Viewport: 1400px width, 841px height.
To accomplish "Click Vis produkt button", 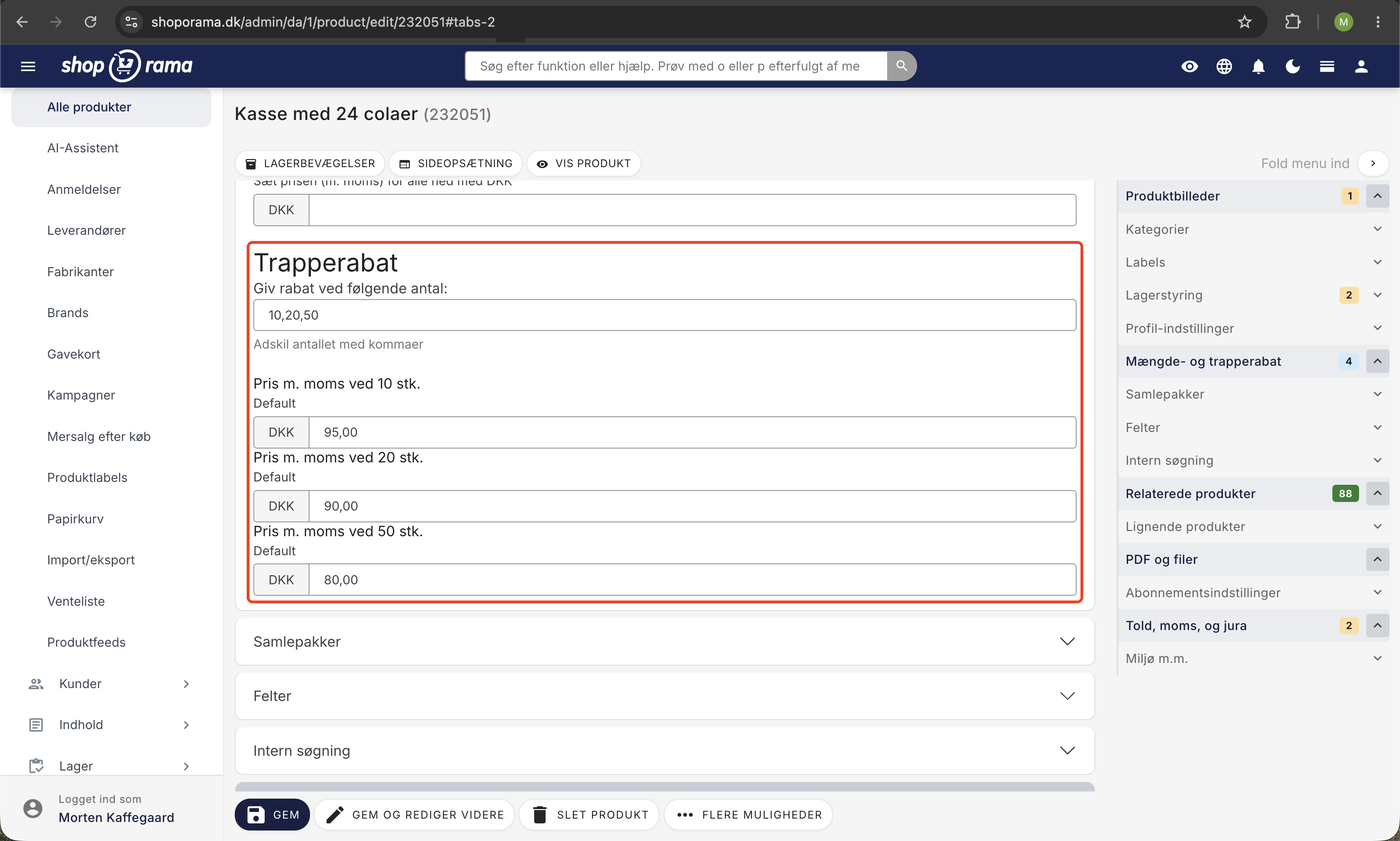I will tap(584, 163).
